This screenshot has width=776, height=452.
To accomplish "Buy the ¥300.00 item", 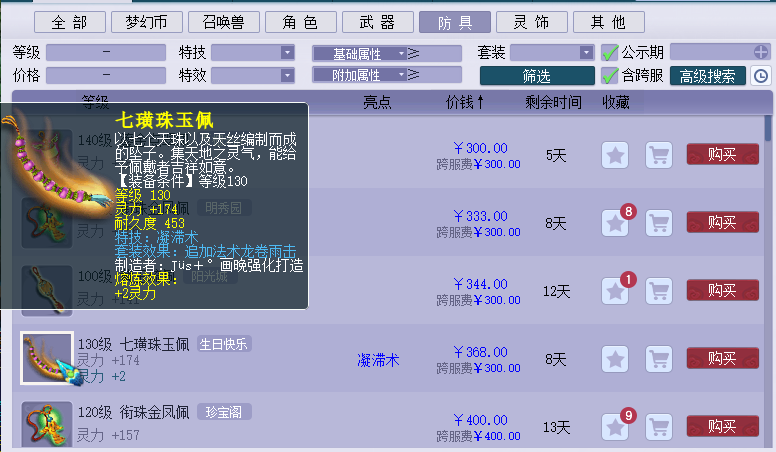I will (x=723, y=154).
